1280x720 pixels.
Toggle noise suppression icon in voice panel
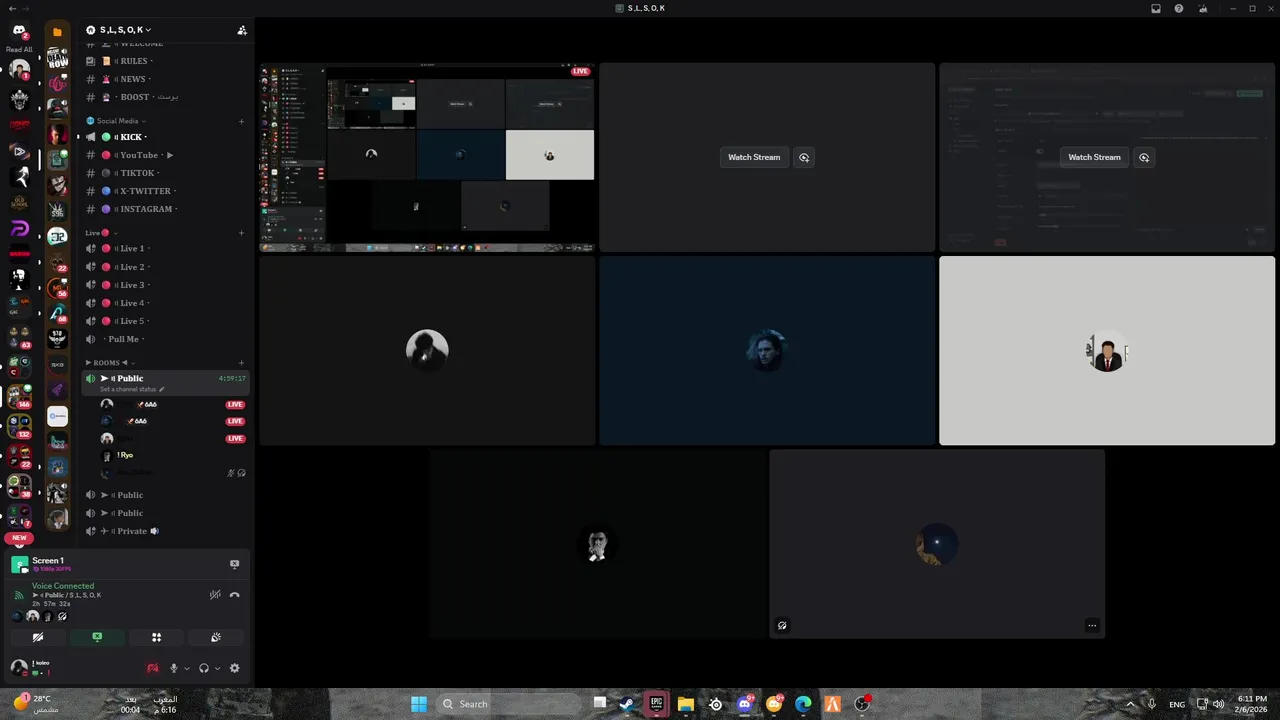point(215,595)
